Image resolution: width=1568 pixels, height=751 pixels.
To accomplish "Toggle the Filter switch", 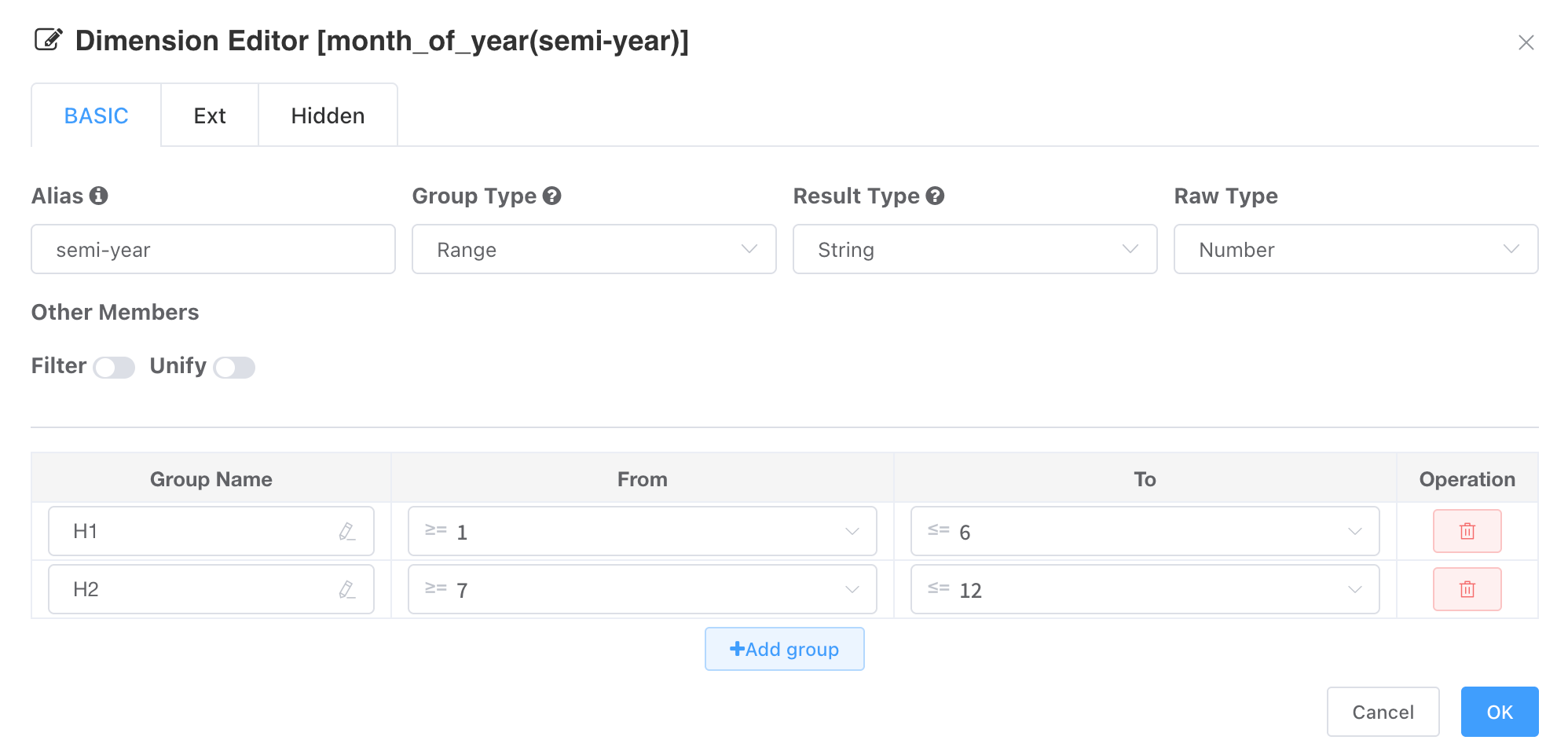I will [114, 367].
